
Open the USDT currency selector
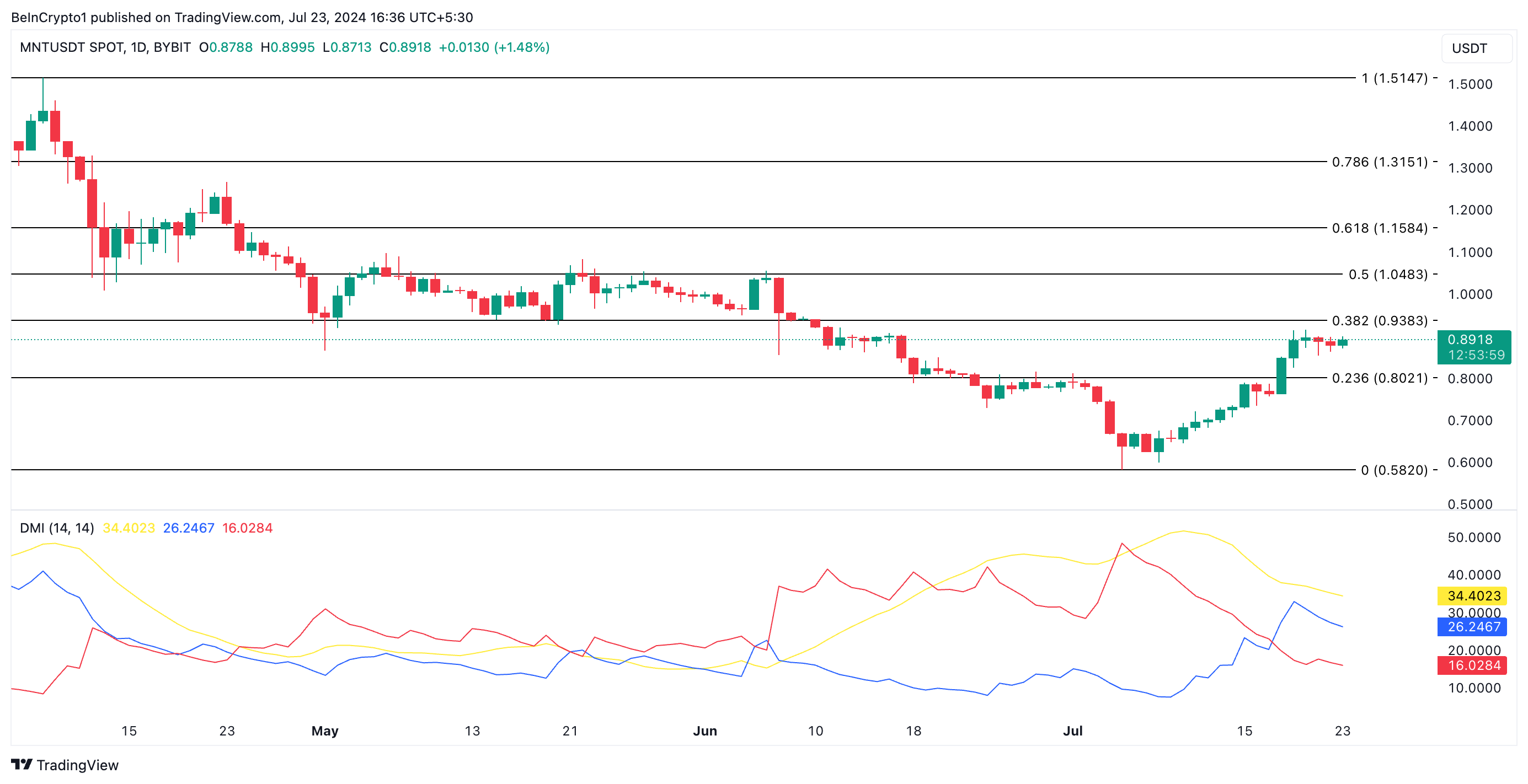click(1477, 49)
